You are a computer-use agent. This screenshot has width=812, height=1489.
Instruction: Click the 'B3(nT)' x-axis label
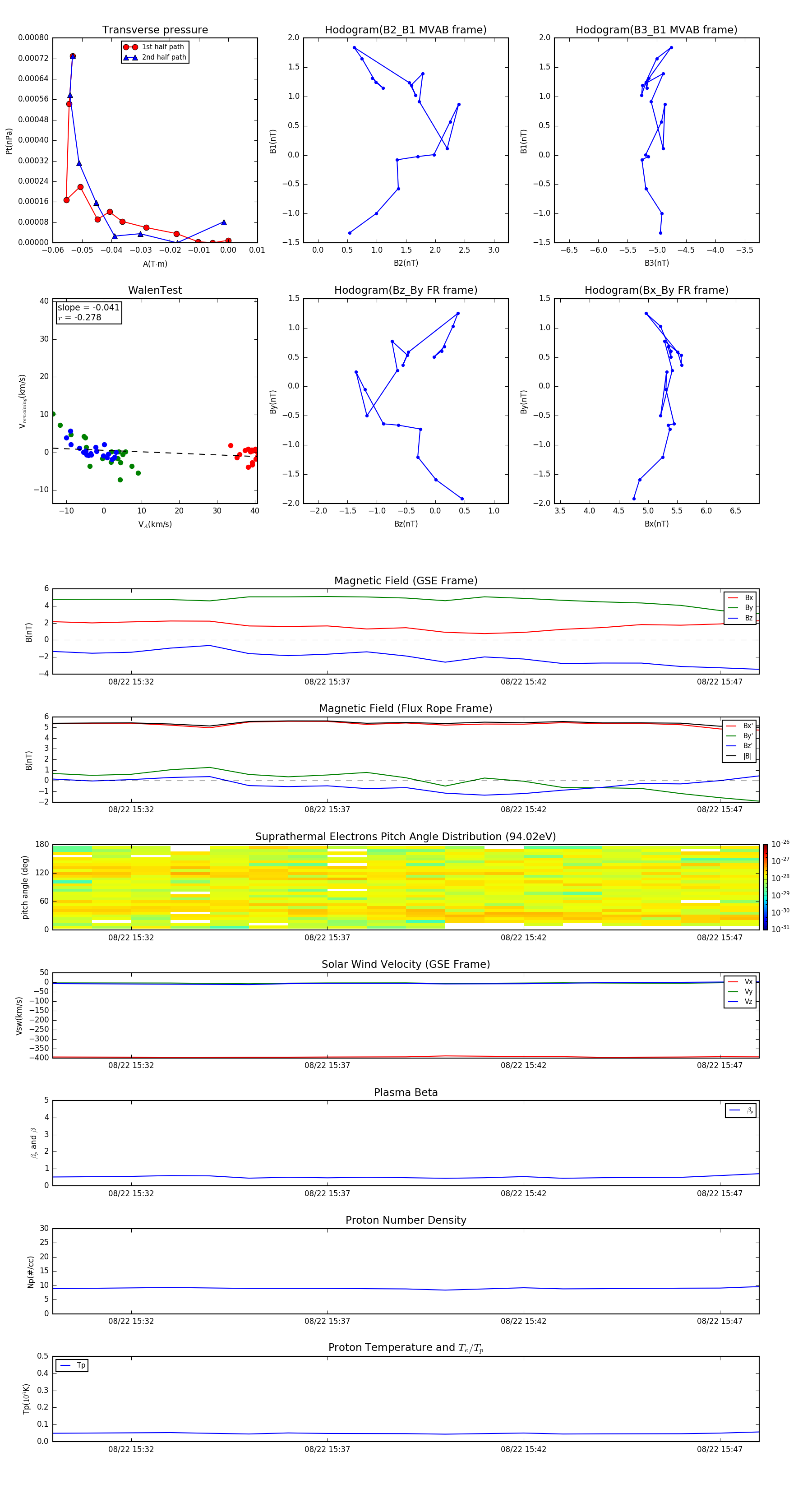tap(656, 263)
